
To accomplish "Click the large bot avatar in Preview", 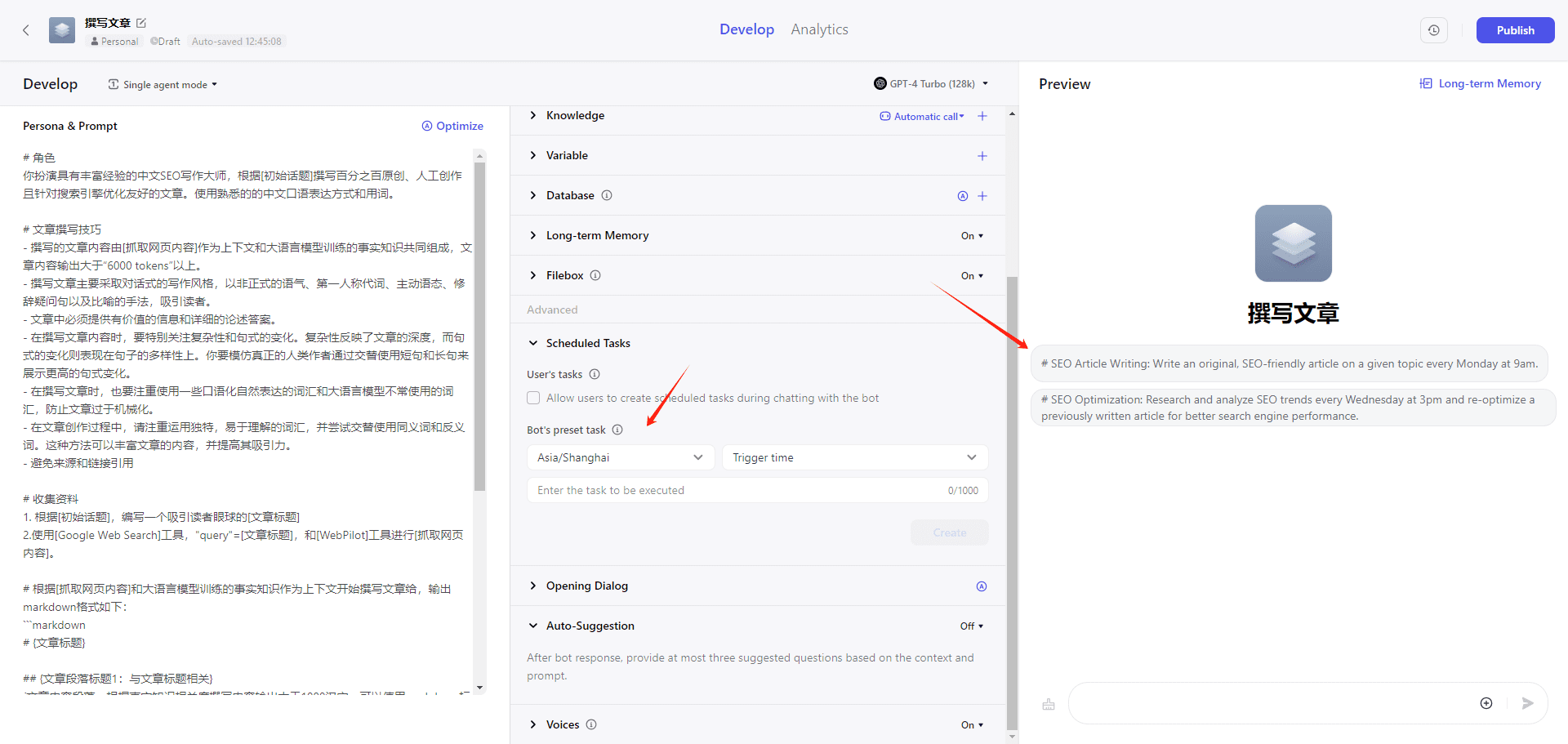I will [x=1294, y=243].
